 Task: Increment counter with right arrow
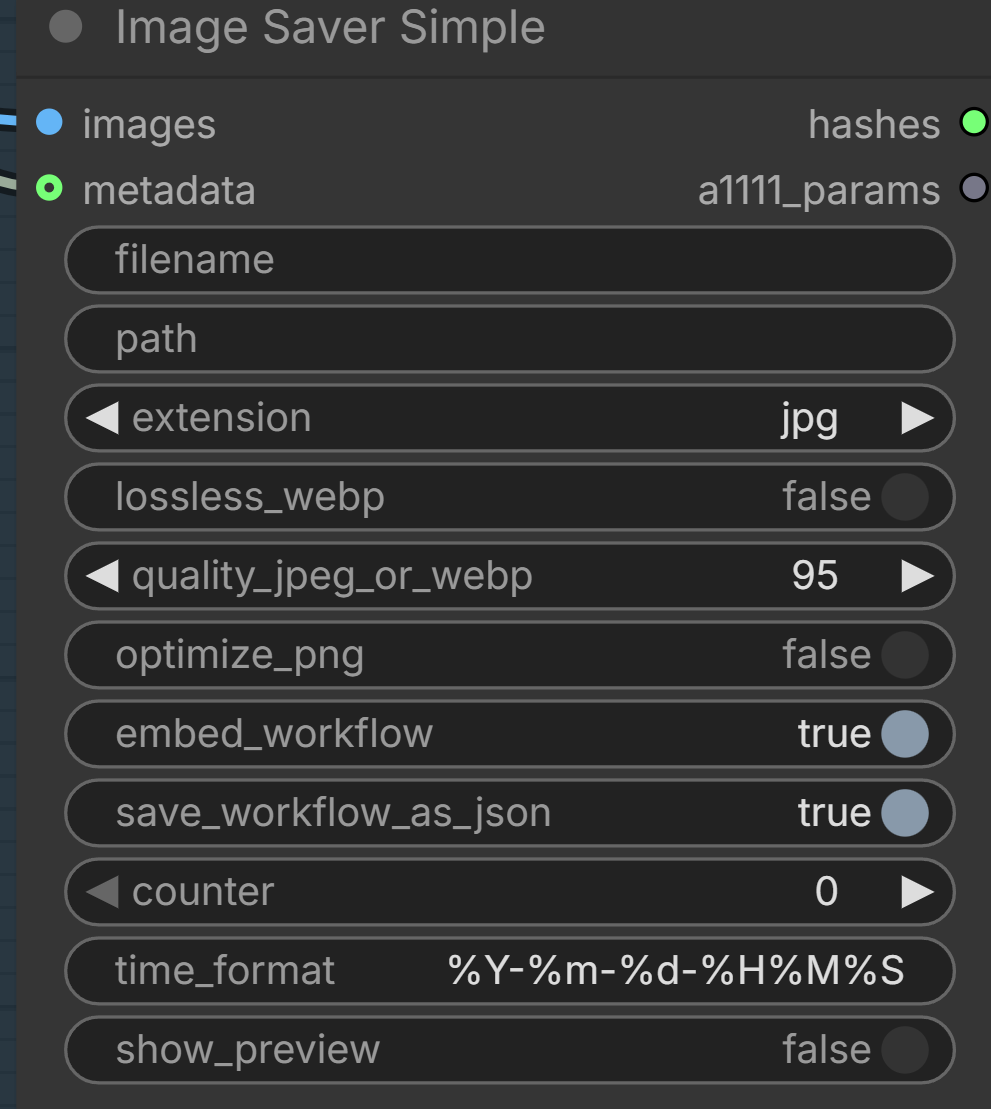point(917,893)
